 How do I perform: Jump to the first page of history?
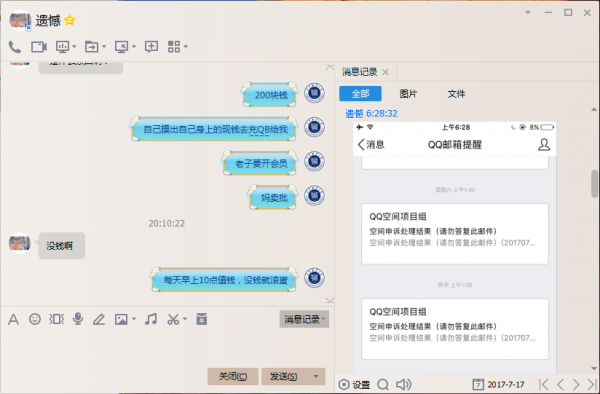(x=543, y=384)
